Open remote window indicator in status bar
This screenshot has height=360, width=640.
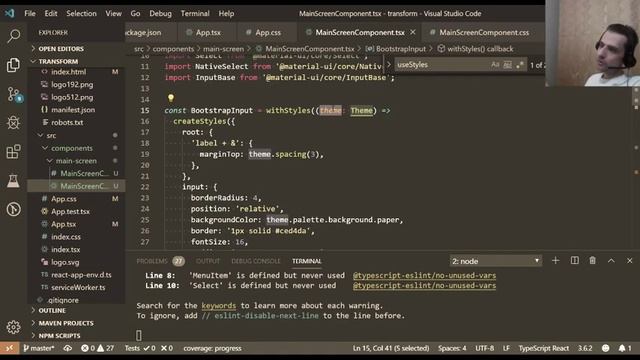tap(9, 348)
